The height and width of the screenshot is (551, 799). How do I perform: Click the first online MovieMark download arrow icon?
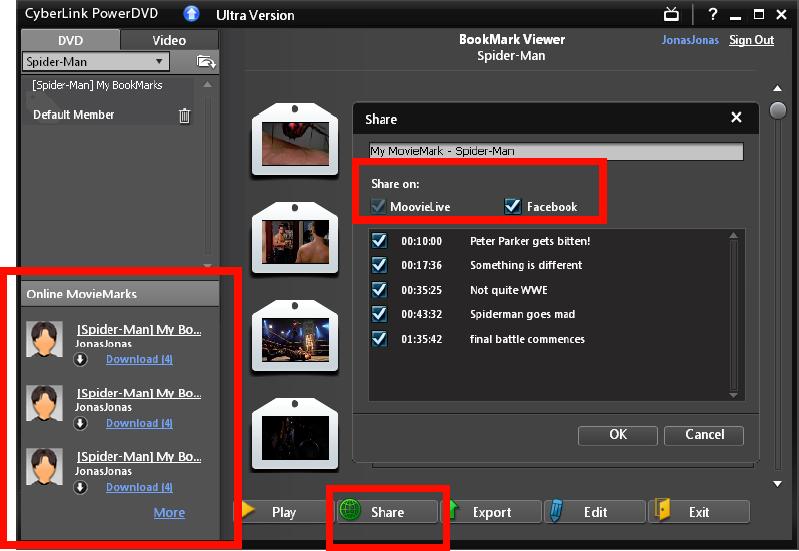(x=81, y=359)
